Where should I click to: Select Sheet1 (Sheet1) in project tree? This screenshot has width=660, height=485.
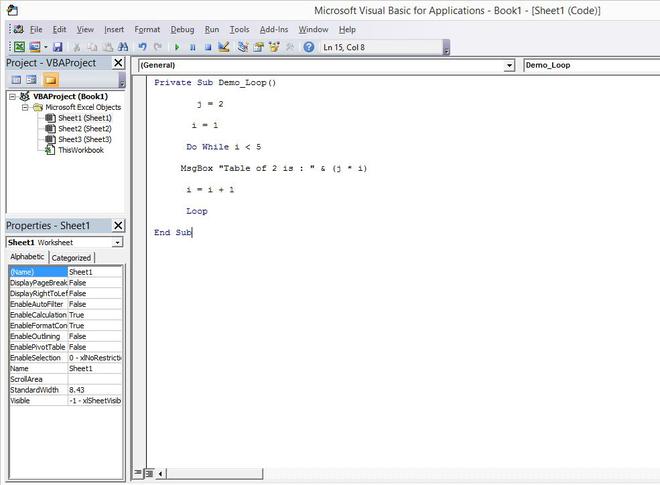pos(85,118)
